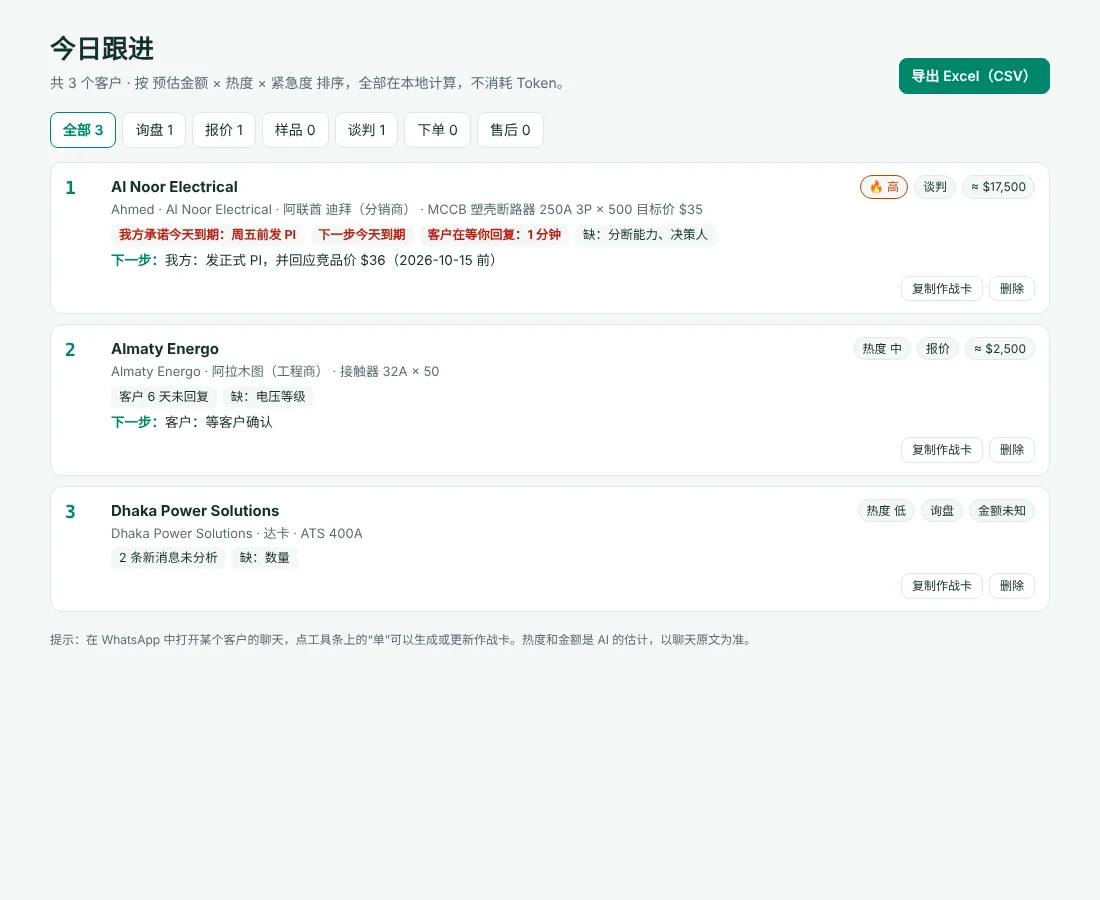Switch to the 询盘 1 tab
The height and width of the screenshot is (900, 1100).
click(x=154, y=130)
